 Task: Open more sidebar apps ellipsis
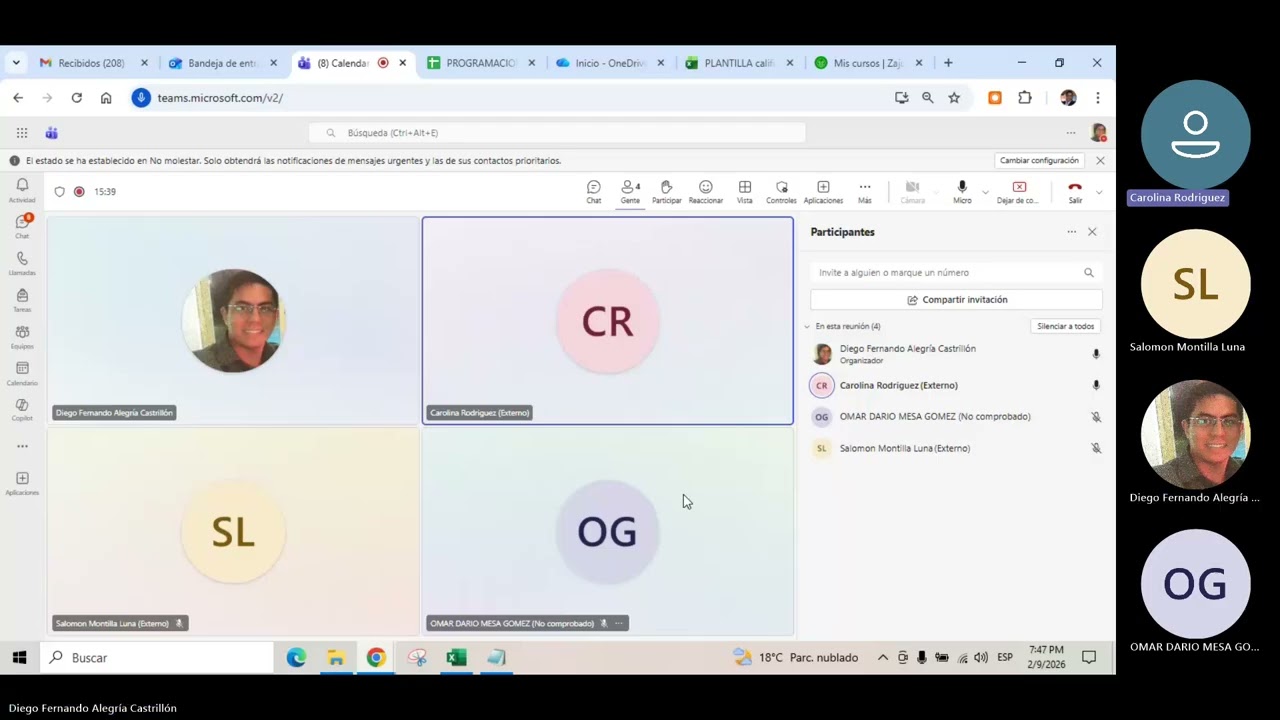[22, 446]
